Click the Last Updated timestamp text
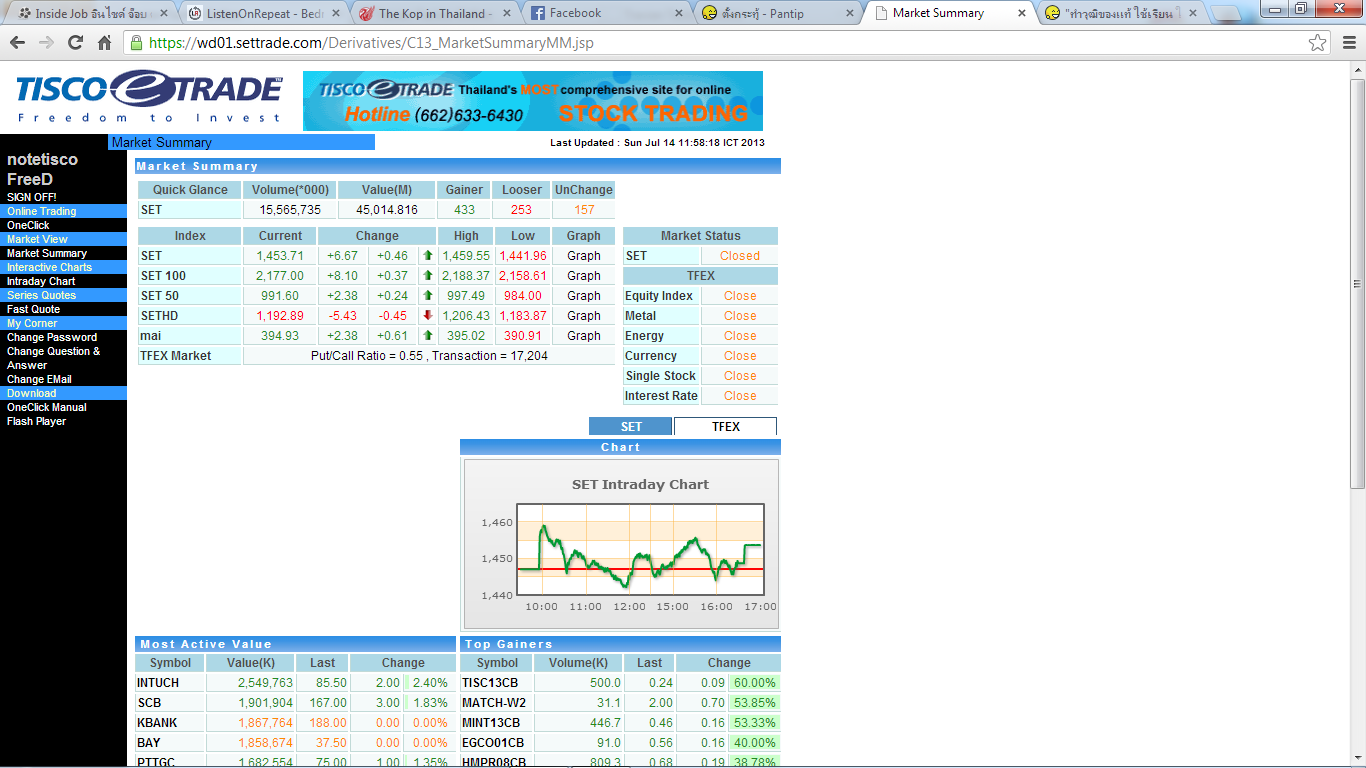 [657, 143]
